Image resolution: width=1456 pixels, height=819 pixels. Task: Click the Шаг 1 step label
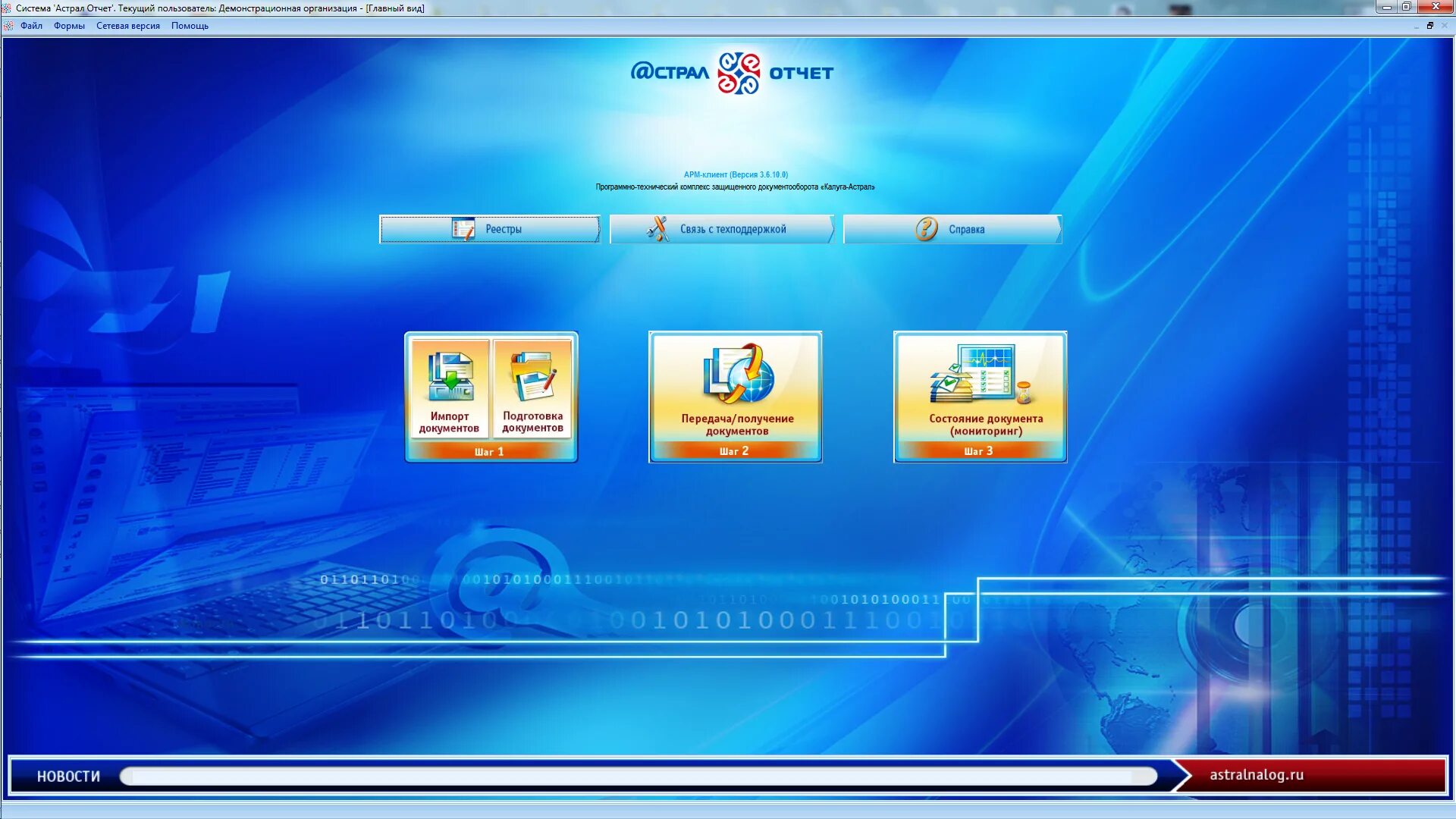pos(489,452)
